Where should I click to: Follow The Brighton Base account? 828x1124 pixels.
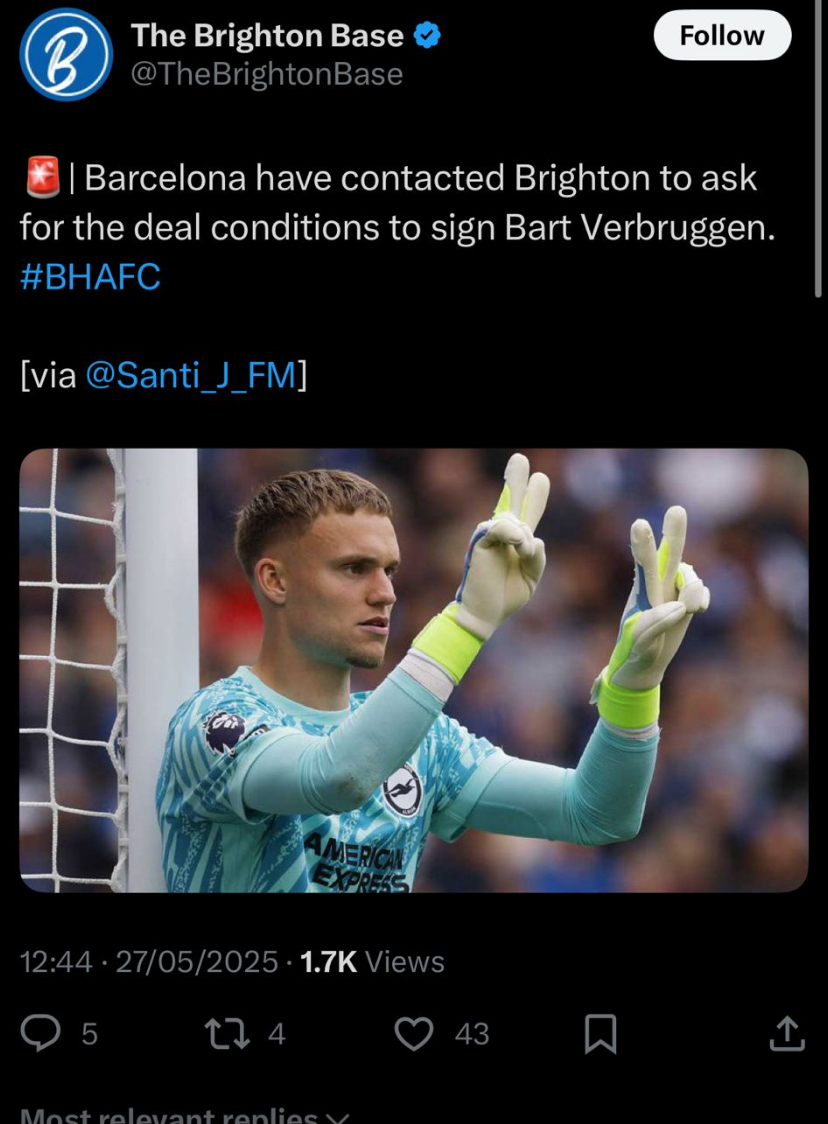point(722,35)
